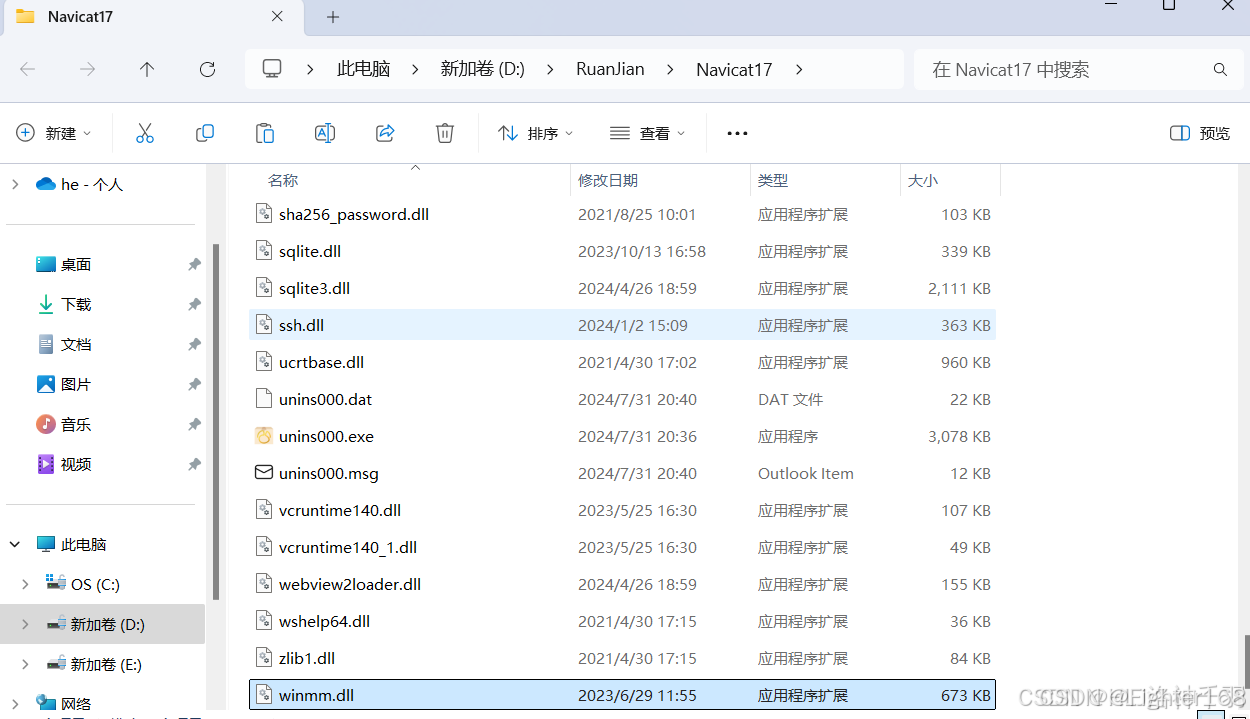Image resolution: width=1250 pixels, height=719 pixels.
Task: Navigate to RuanJian via the breadcrumb
Action: tap(610, 69)
